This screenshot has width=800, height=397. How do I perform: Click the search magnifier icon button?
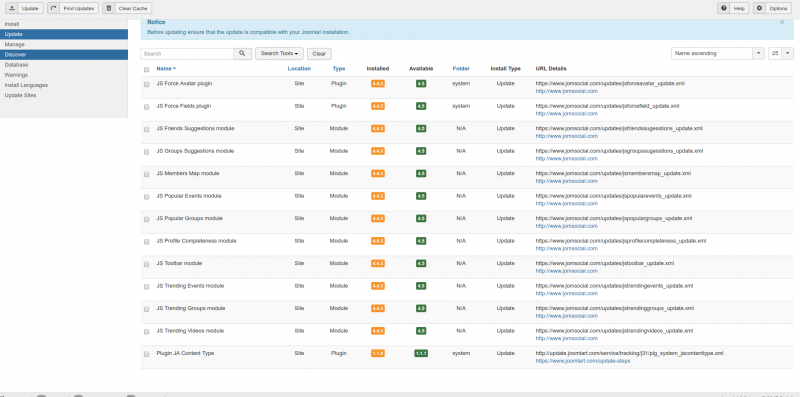pos(242,54)
